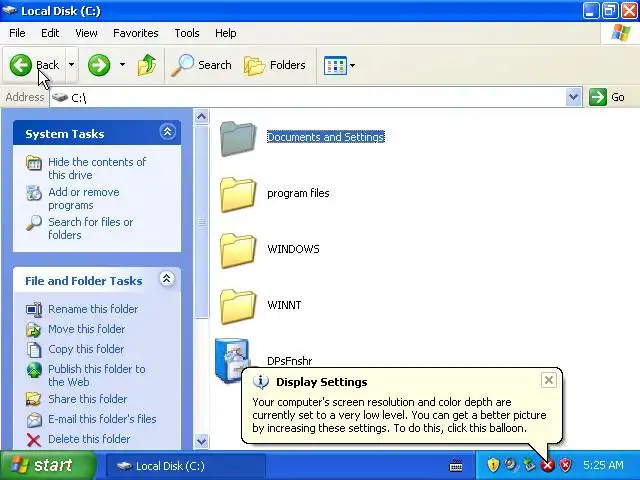The height and width of the screenshot is (480, 640).
Task: Click the Share this folder icon
Action: [x=34, y=399]
